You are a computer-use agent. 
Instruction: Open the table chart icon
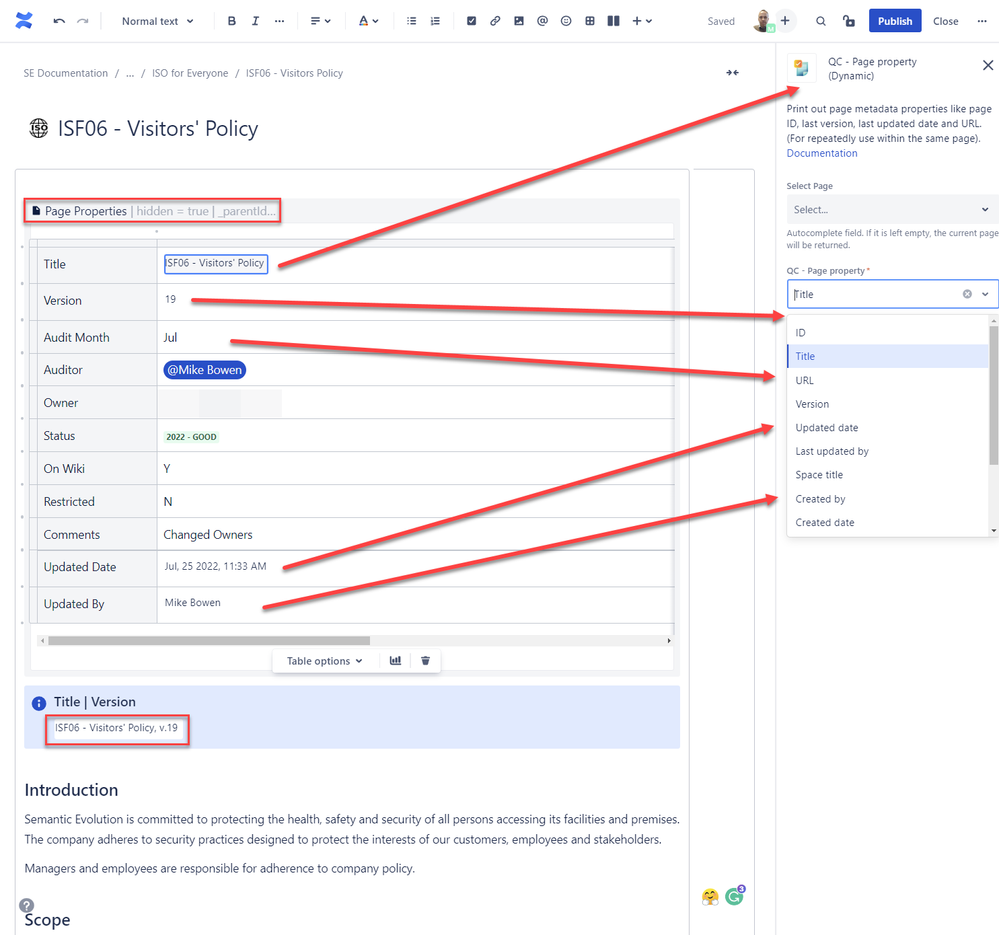click(395, 660)
